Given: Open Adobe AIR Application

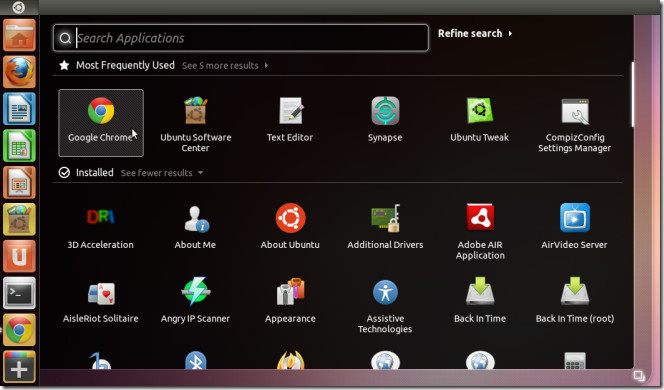Looking at the screenshot, I should (480, 232).
